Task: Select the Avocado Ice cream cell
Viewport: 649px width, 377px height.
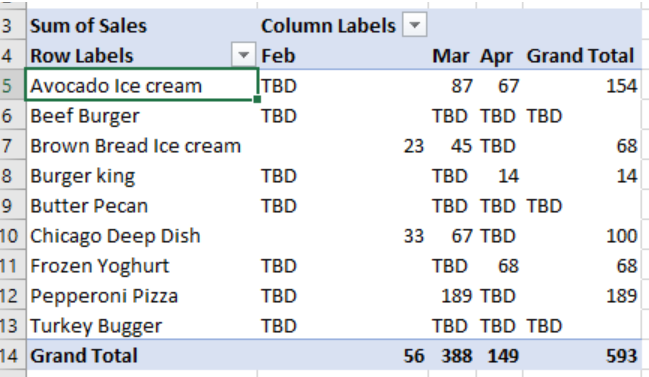Action: point(142,85)
